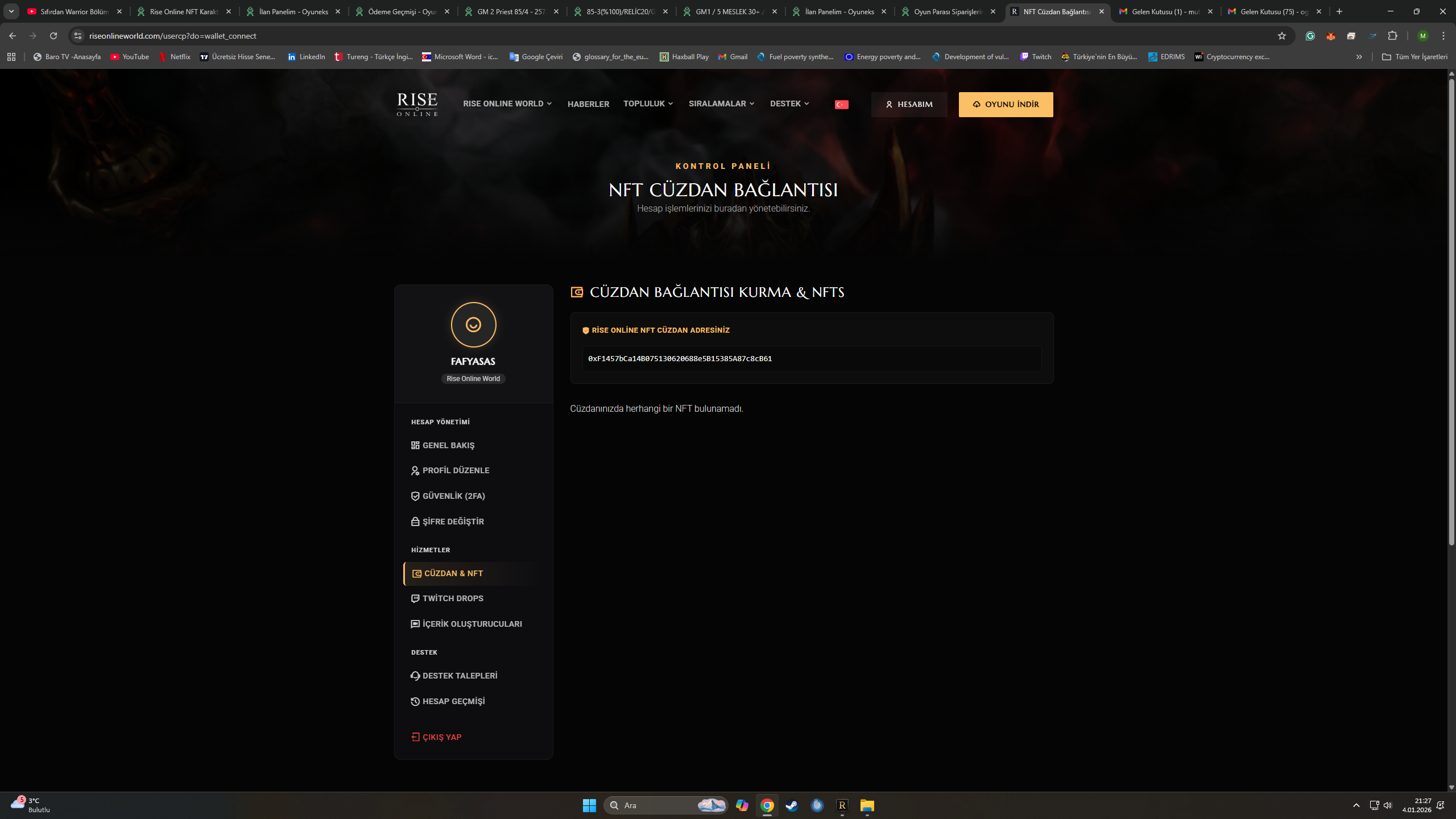
Task: Click the Grammarly extension icon
Action: tap(1310, 36)
